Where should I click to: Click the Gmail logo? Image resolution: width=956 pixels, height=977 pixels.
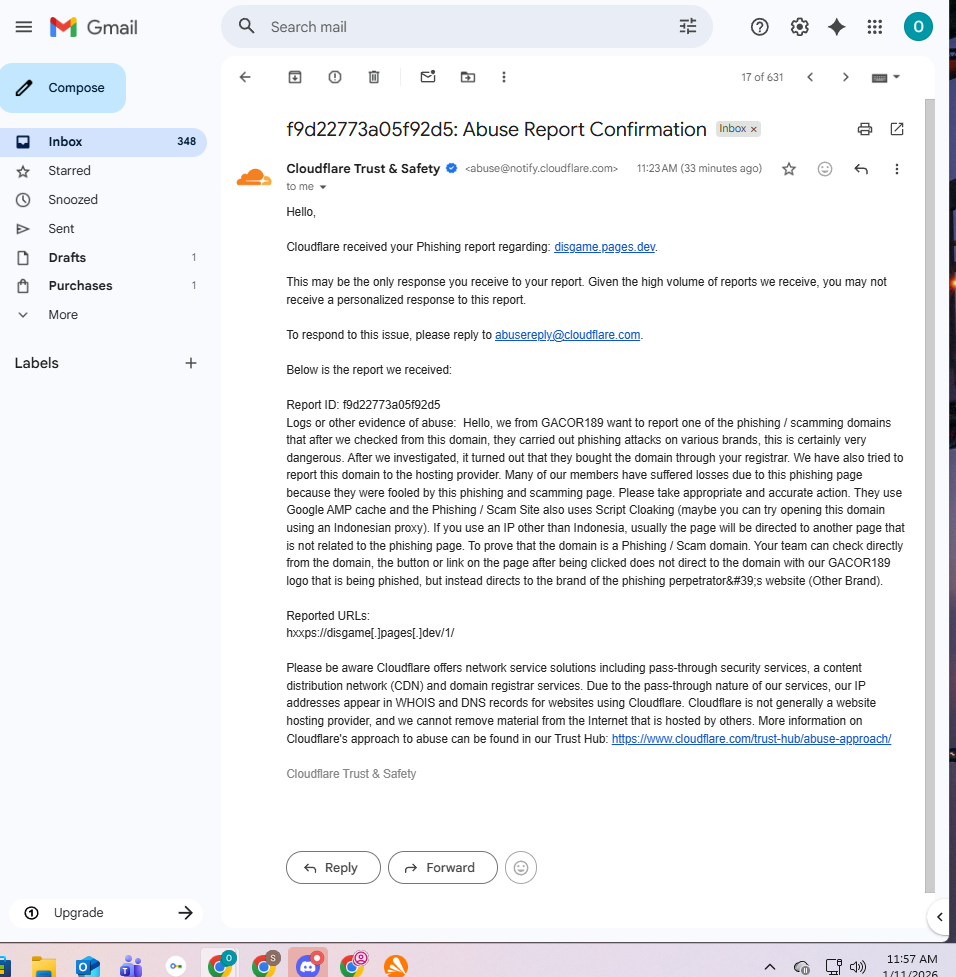(93, 27)
